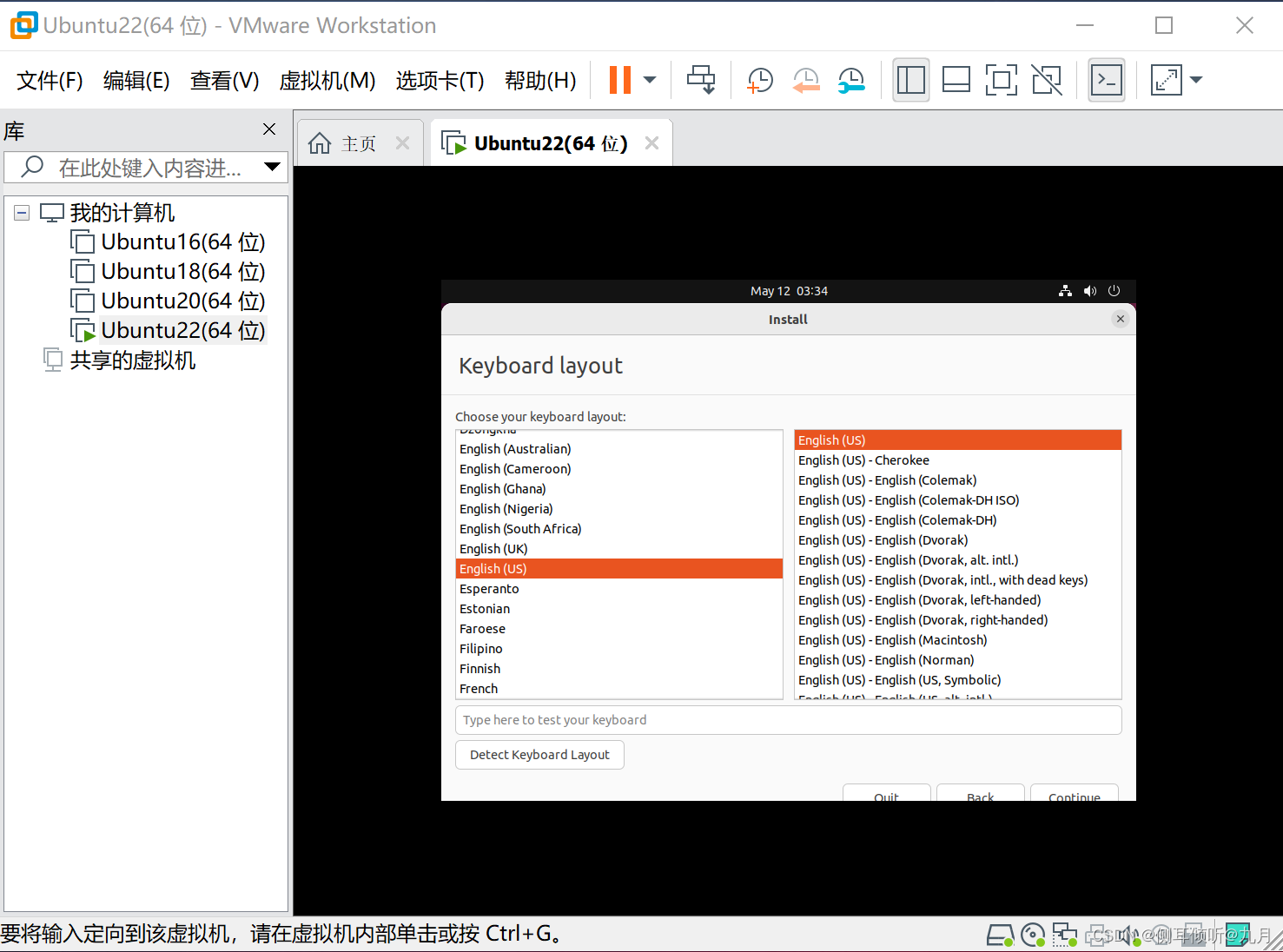Open the library search dropdown arrow
The width and height of the screenshot is (1283, 952).
pyautogui.click(x=273, y=167)
